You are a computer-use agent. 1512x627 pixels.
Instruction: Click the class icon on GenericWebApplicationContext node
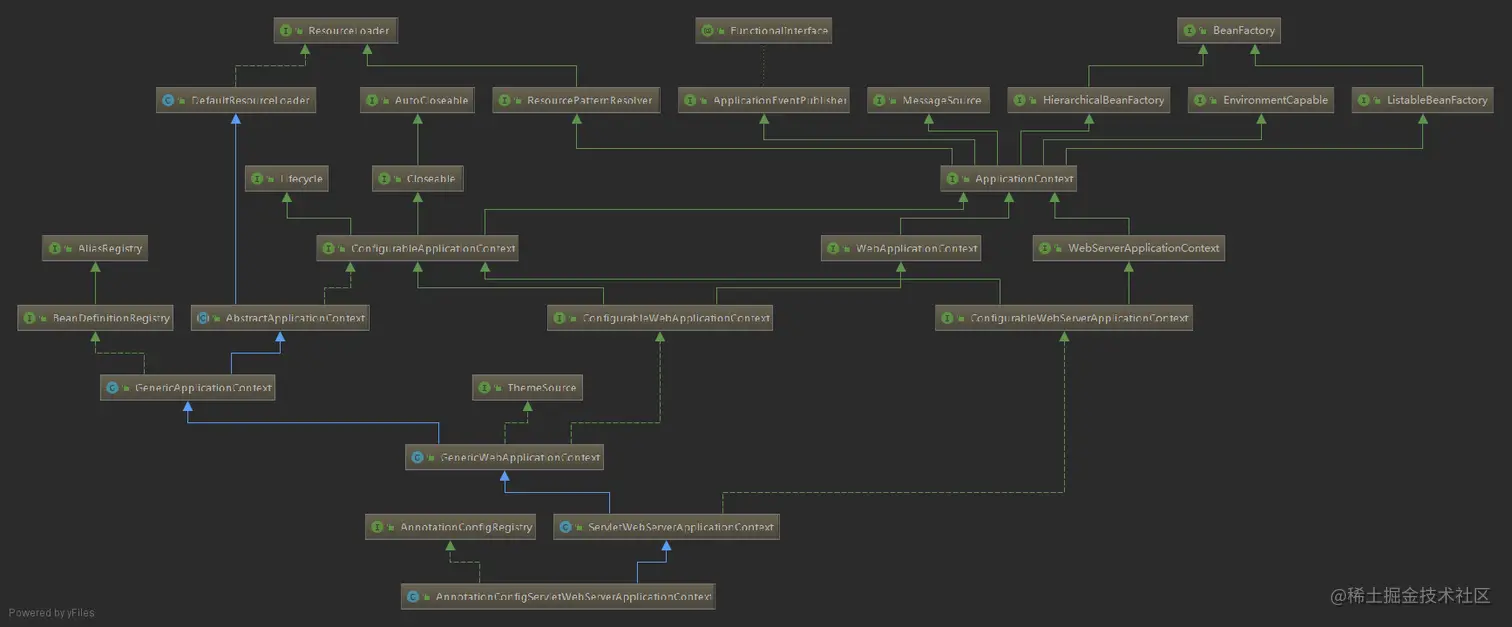click(417, 456)
